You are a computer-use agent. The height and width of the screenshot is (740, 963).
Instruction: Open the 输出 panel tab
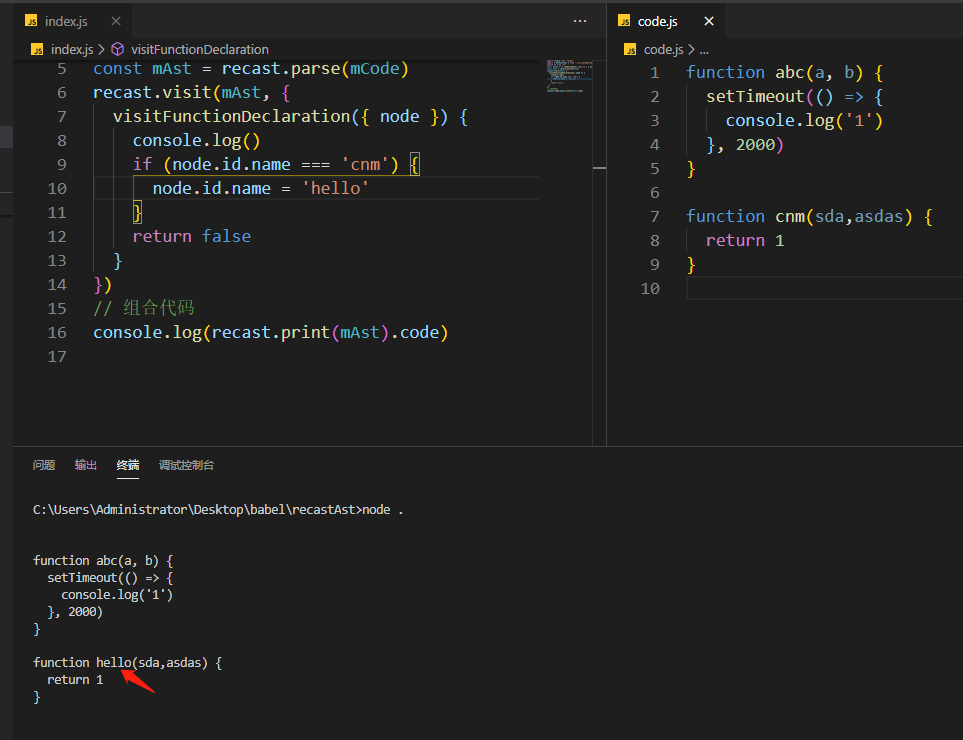click(x=86, y=465)
